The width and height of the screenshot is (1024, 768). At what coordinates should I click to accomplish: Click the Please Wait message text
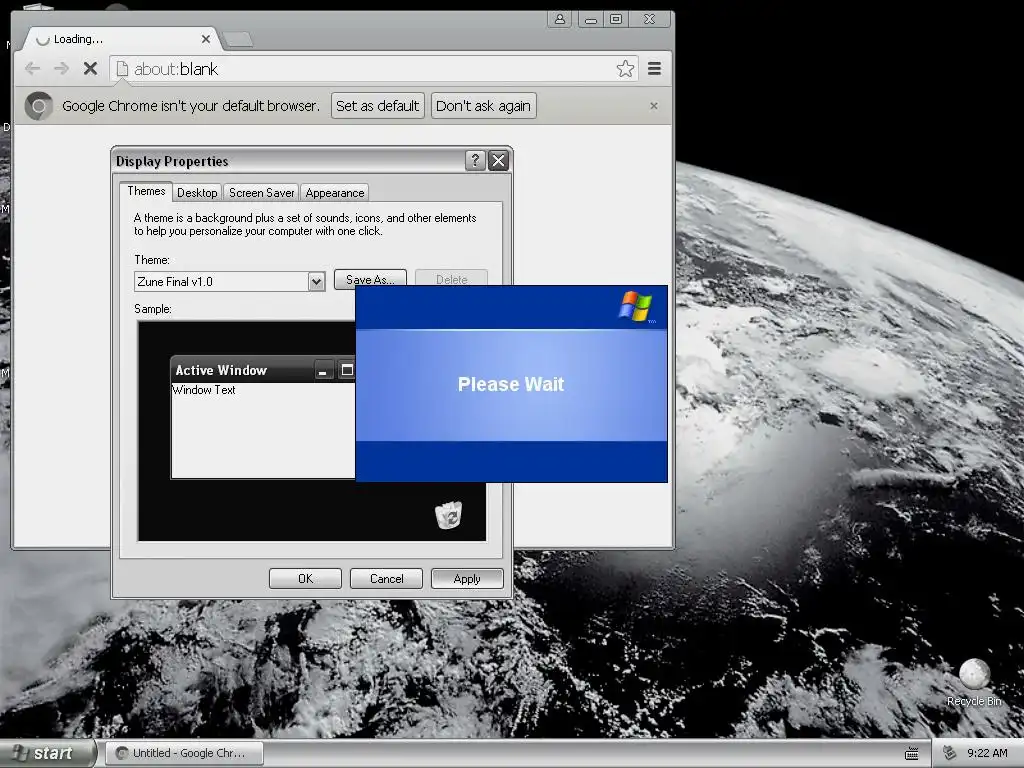click(x=511, y=384)
